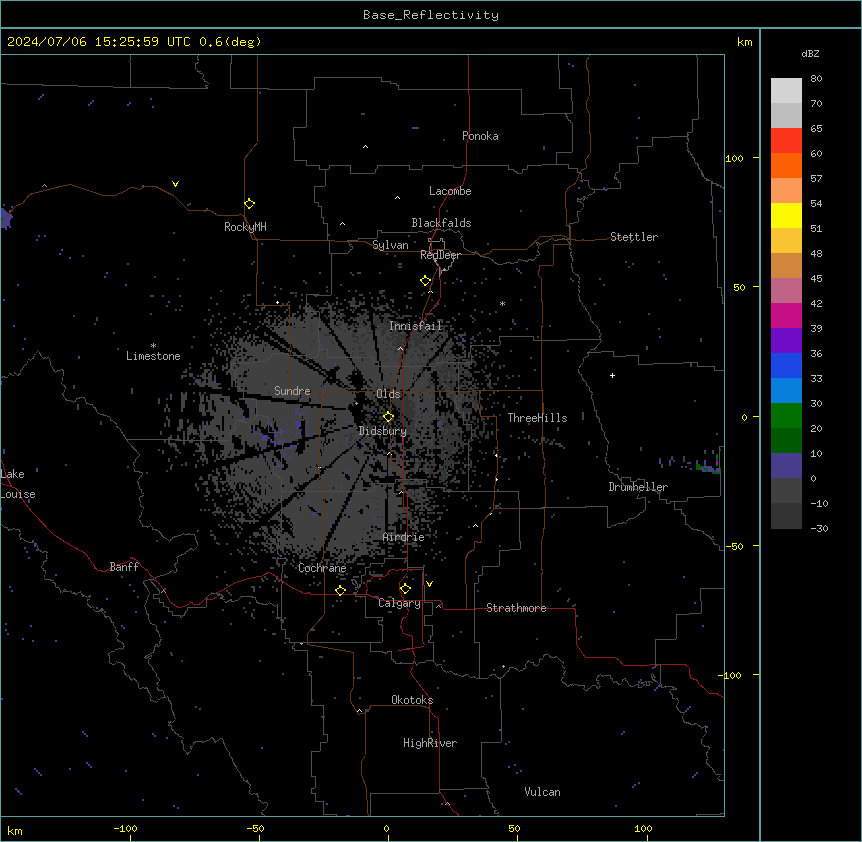Select the yellow diamond marker below Cochrane
This screenshot has height=842, width=862.
[x=340, y=590]
